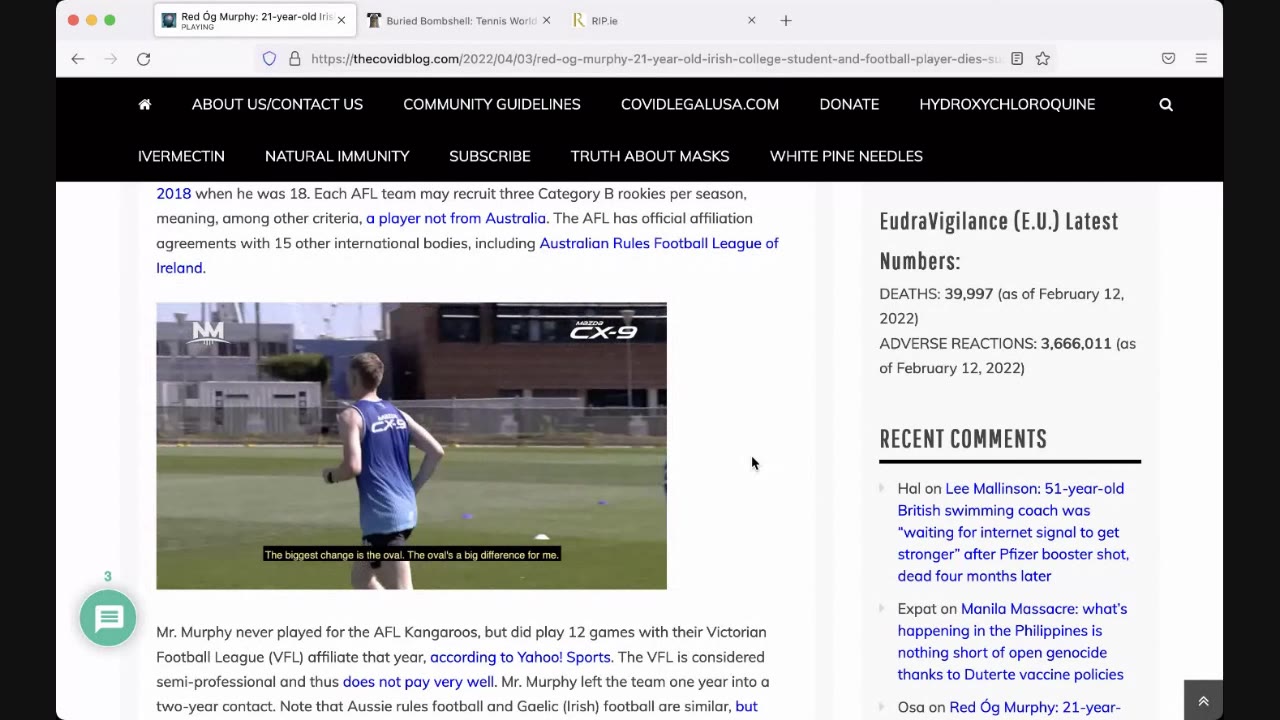The height and width of the screenshot is (720, 1280).
Task: Click the browser reload button
Action: pyautogui.click(x=144, y=59)
